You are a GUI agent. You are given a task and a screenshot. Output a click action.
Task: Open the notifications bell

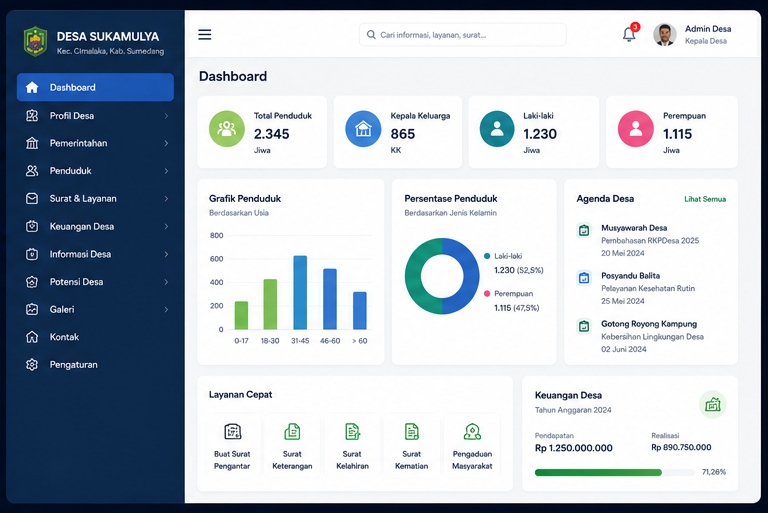(x=629, y=34)
